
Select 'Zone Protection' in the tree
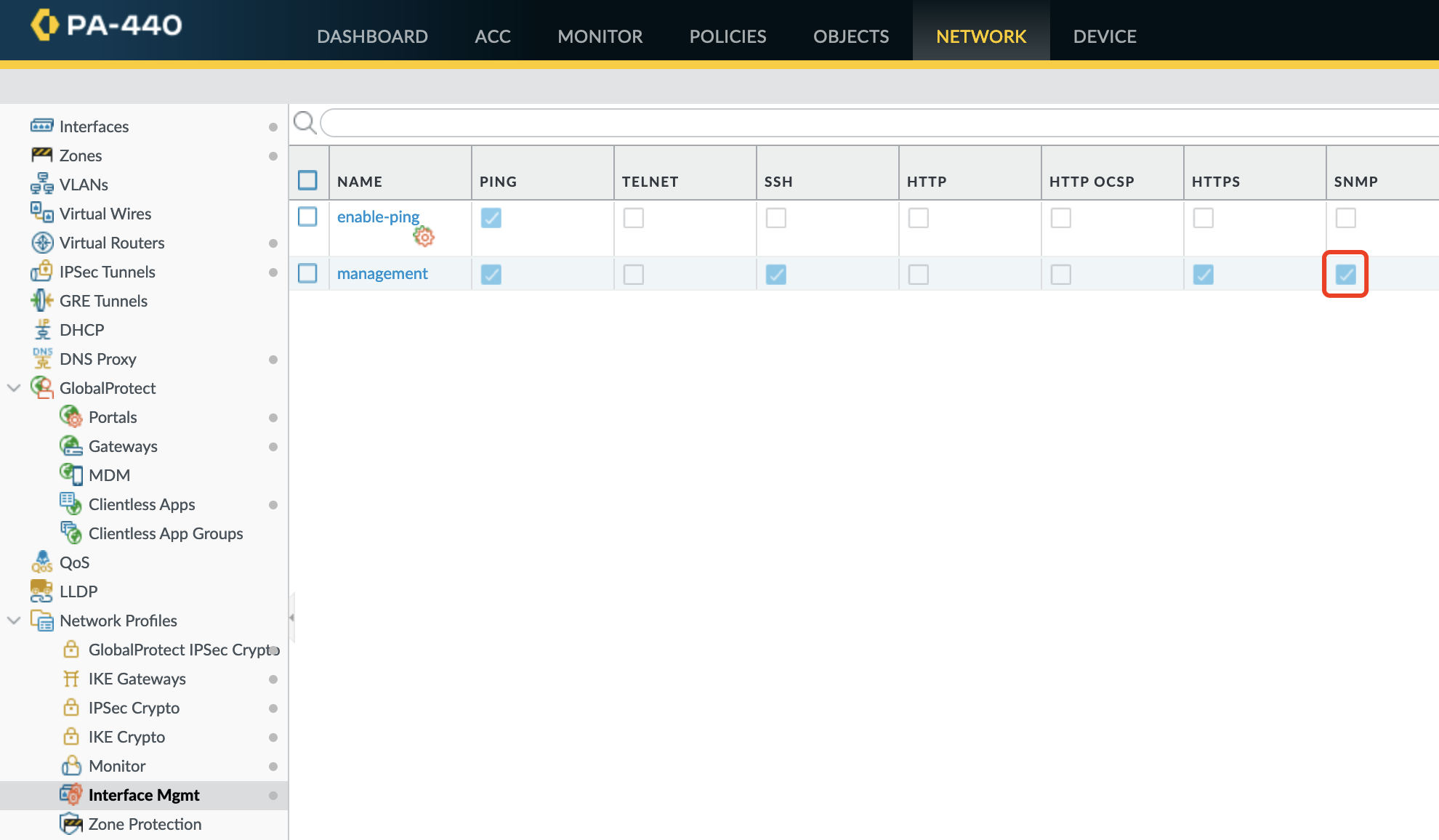click(145, 824)
